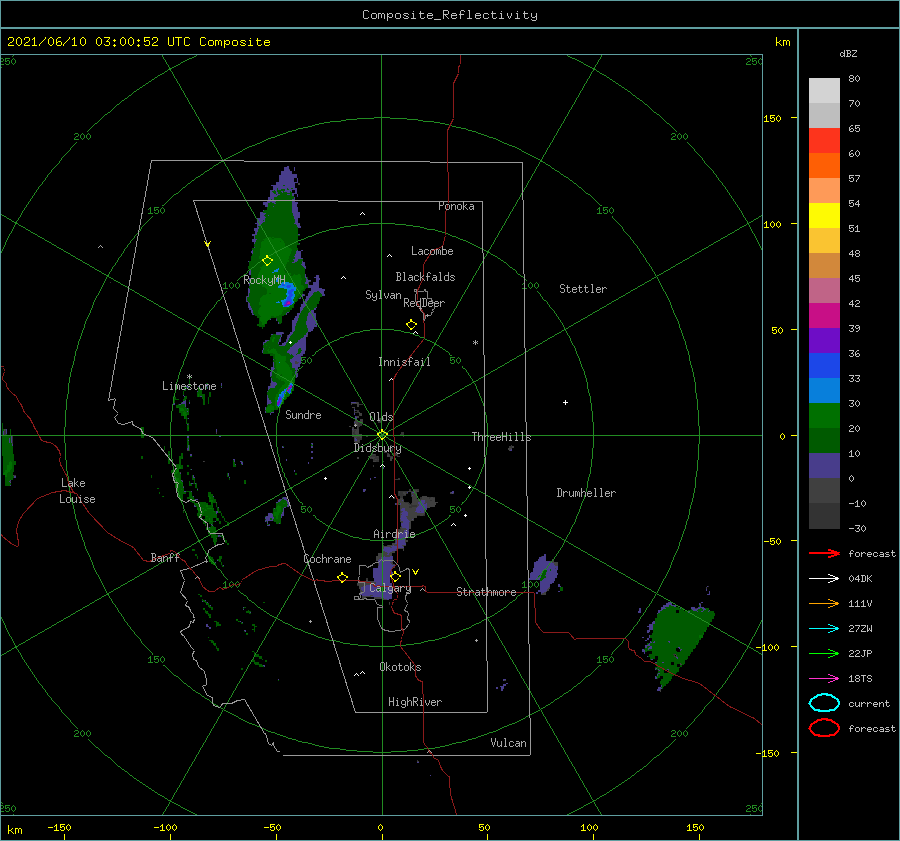Select the Stettler label
This screenshot has width=900, height=841.
click(583, 289)
